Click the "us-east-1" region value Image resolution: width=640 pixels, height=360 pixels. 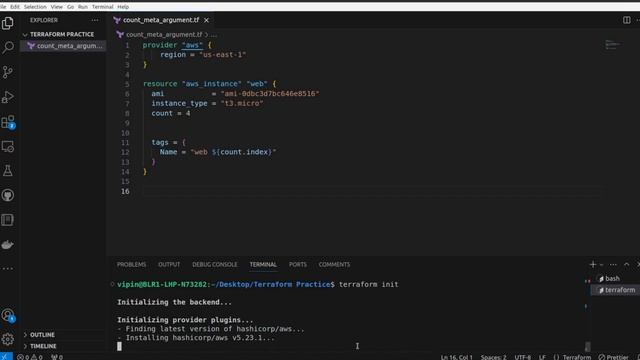222,55
